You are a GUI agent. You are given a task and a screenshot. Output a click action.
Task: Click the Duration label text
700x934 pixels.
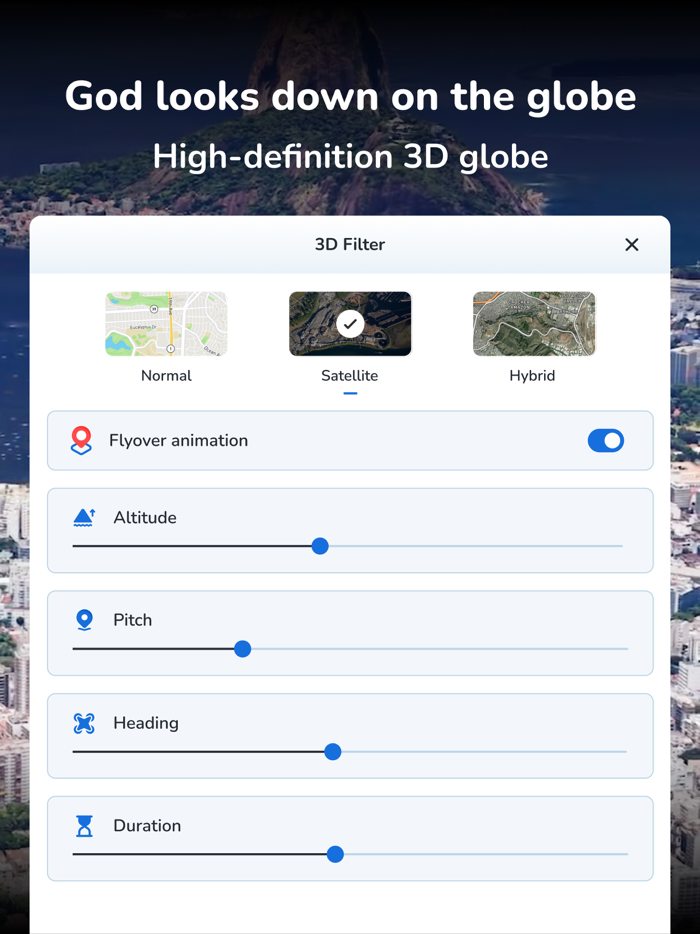[147, 826]
